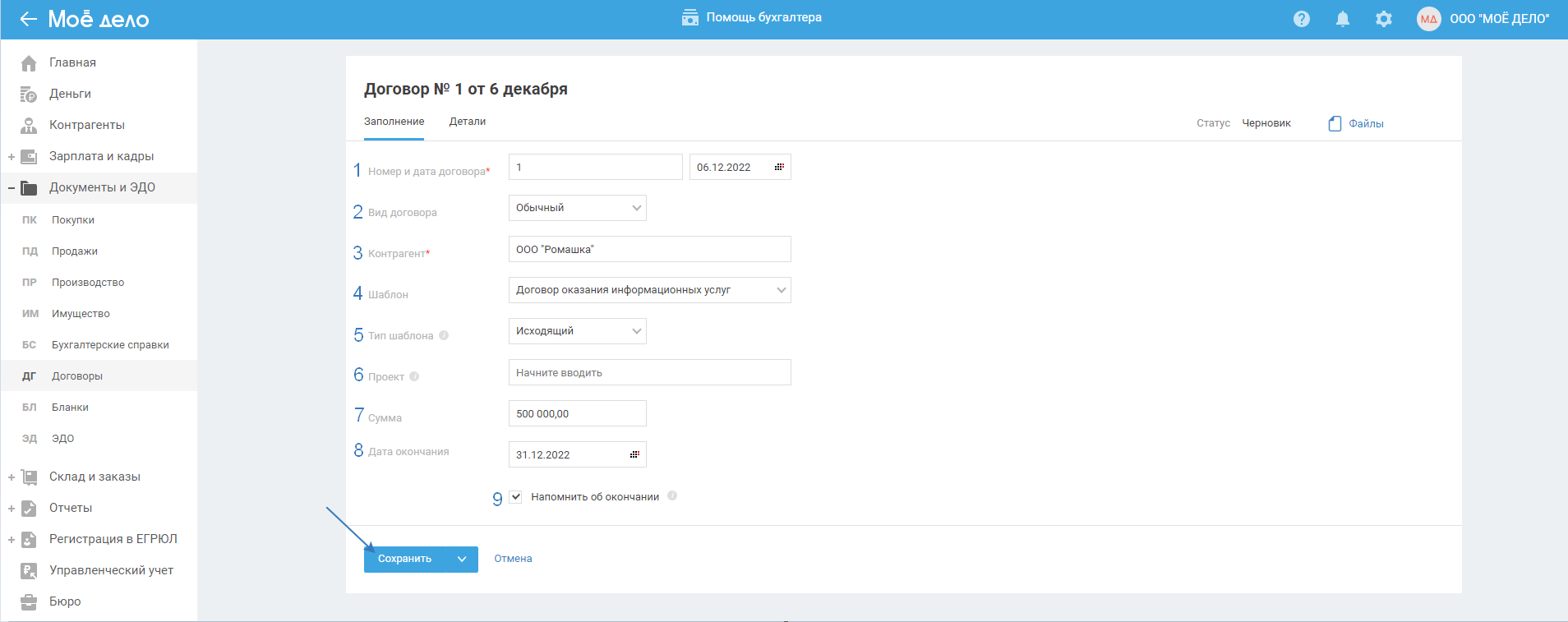Expand Сохранить button arrow options
The height and width of the screenshot is (622, 1568).
pyautogui.click(x=462, y=559)
